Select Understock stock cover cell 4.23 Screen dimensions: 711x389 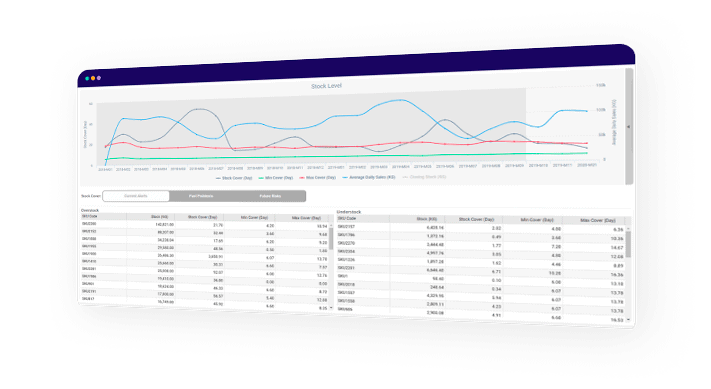pos(497,306)
